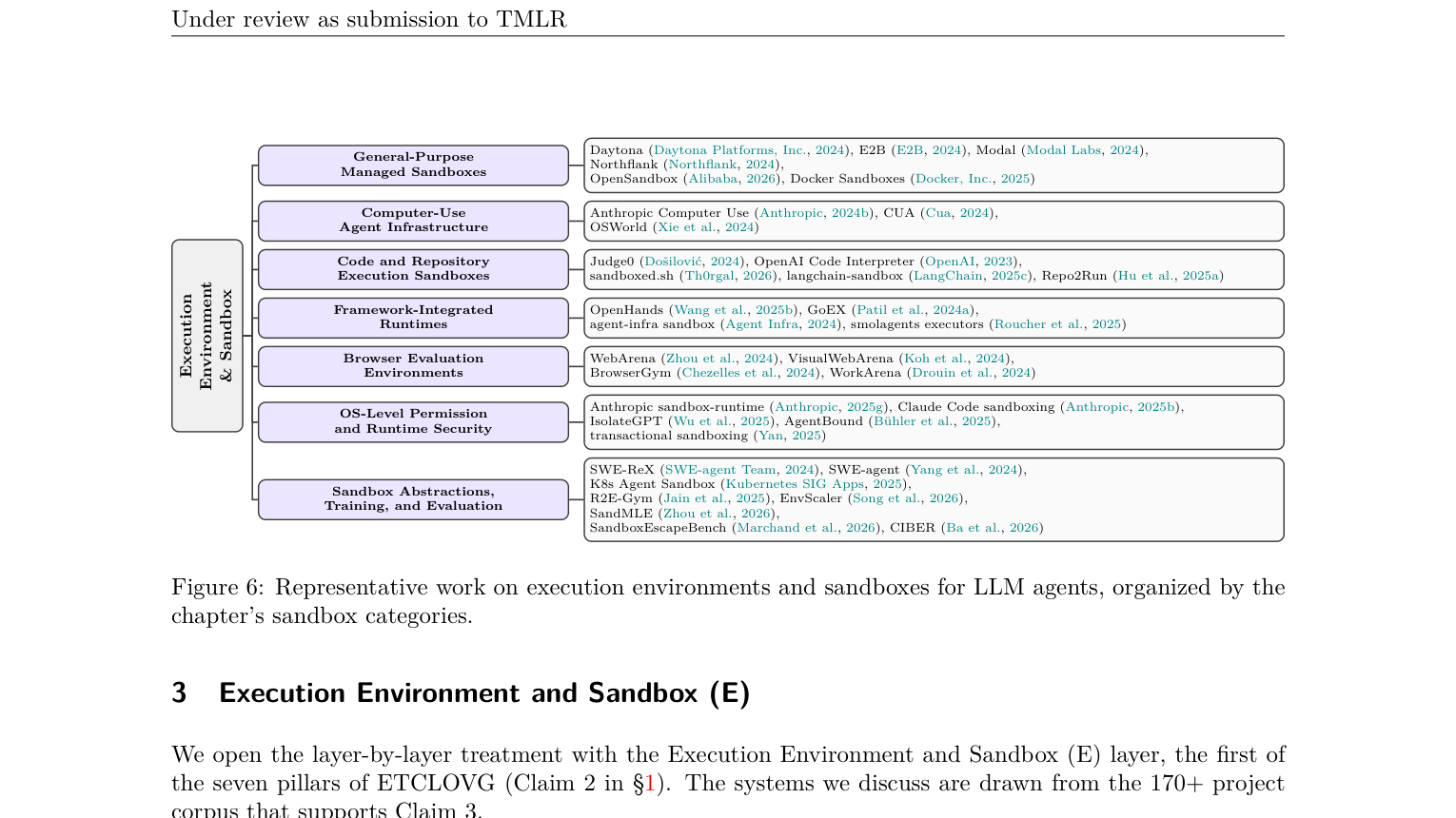Open the Alibaba, 2026 reference
Screen dimensions: 1456x818
pos(732,179)
